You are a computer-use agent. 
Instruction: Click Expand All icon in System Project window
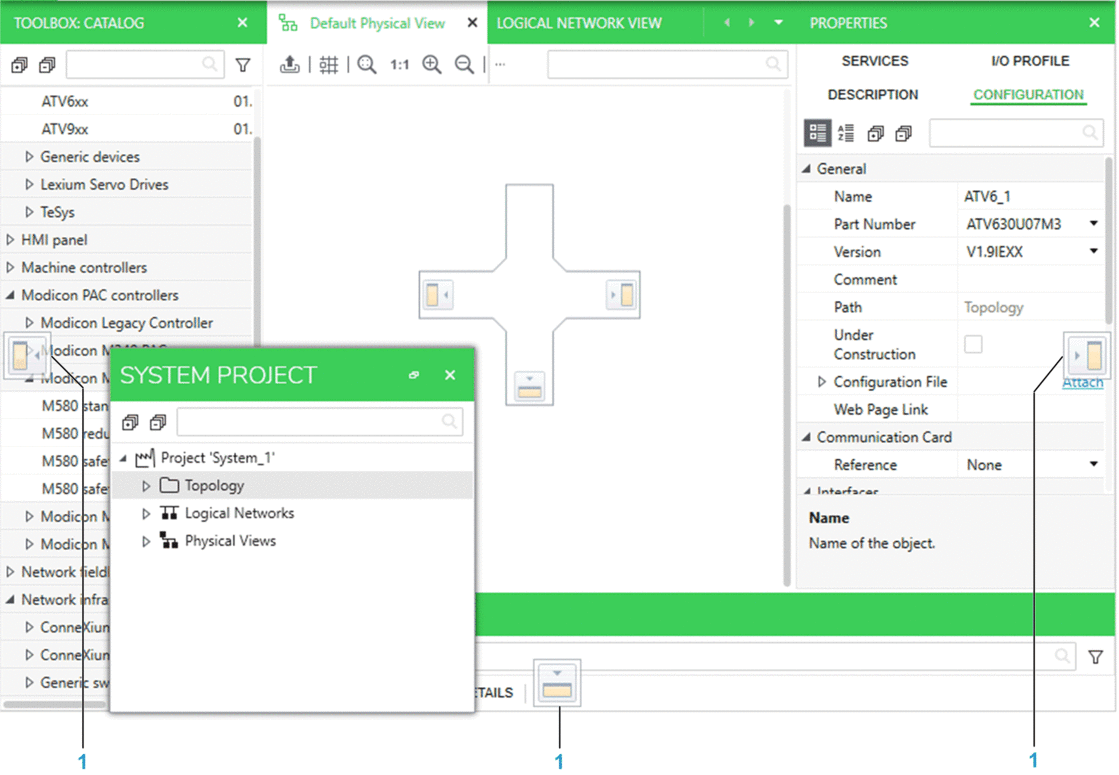130,422
